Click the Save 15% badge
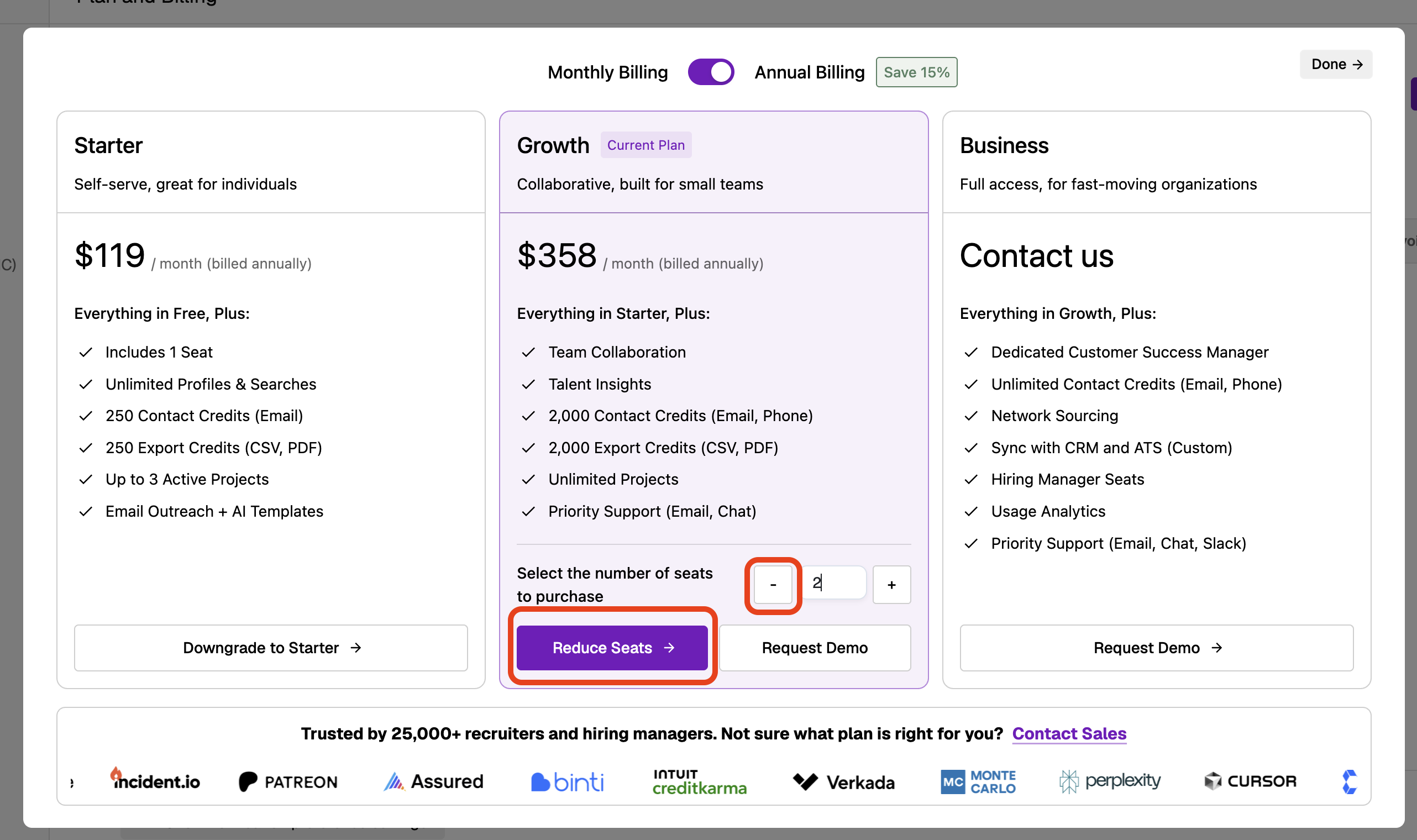This screenshot has height=840, width=1417. 916,72
